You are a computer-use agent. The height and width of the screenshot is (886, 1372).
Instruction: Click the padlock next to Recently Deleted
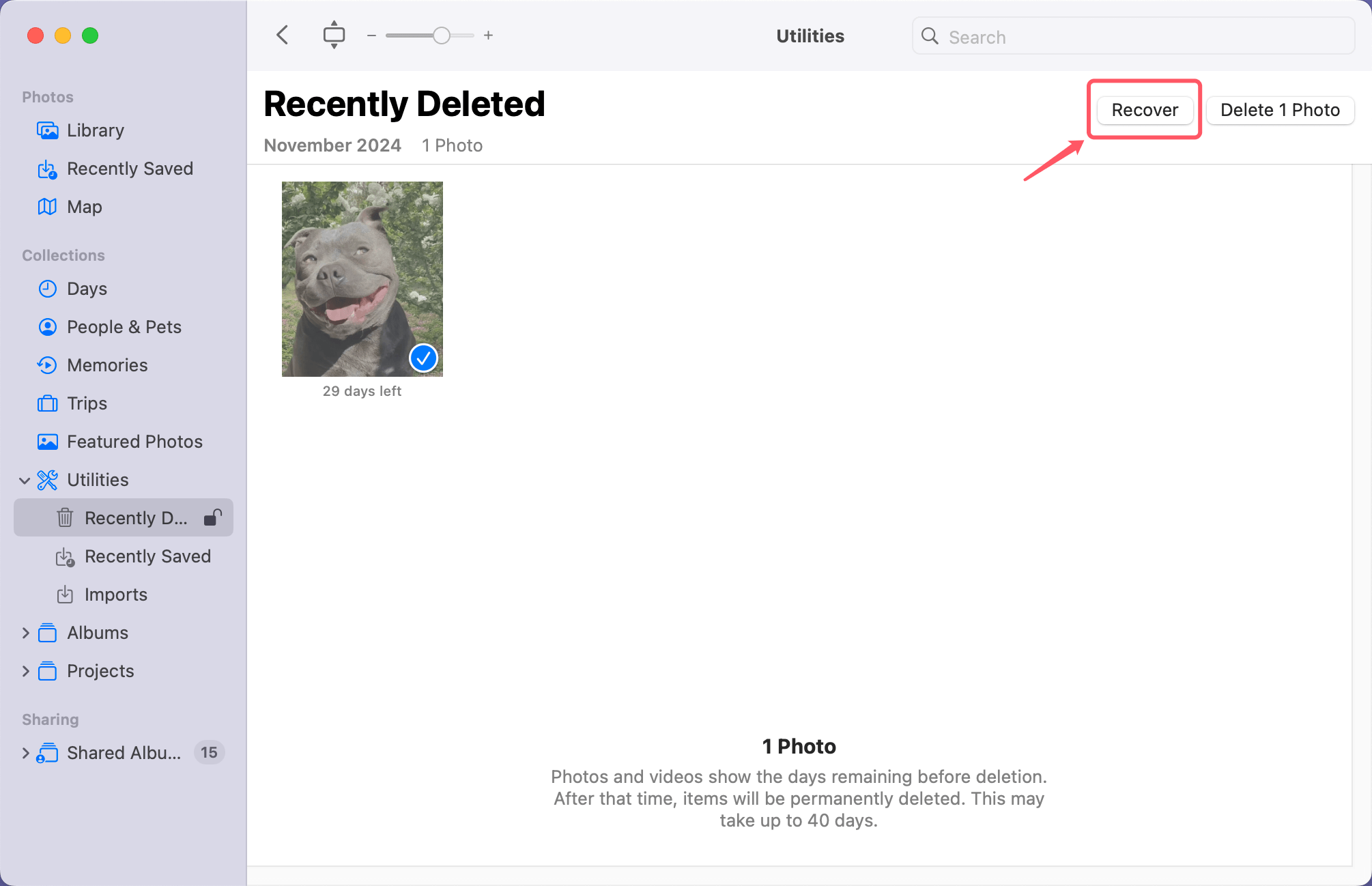212,517
